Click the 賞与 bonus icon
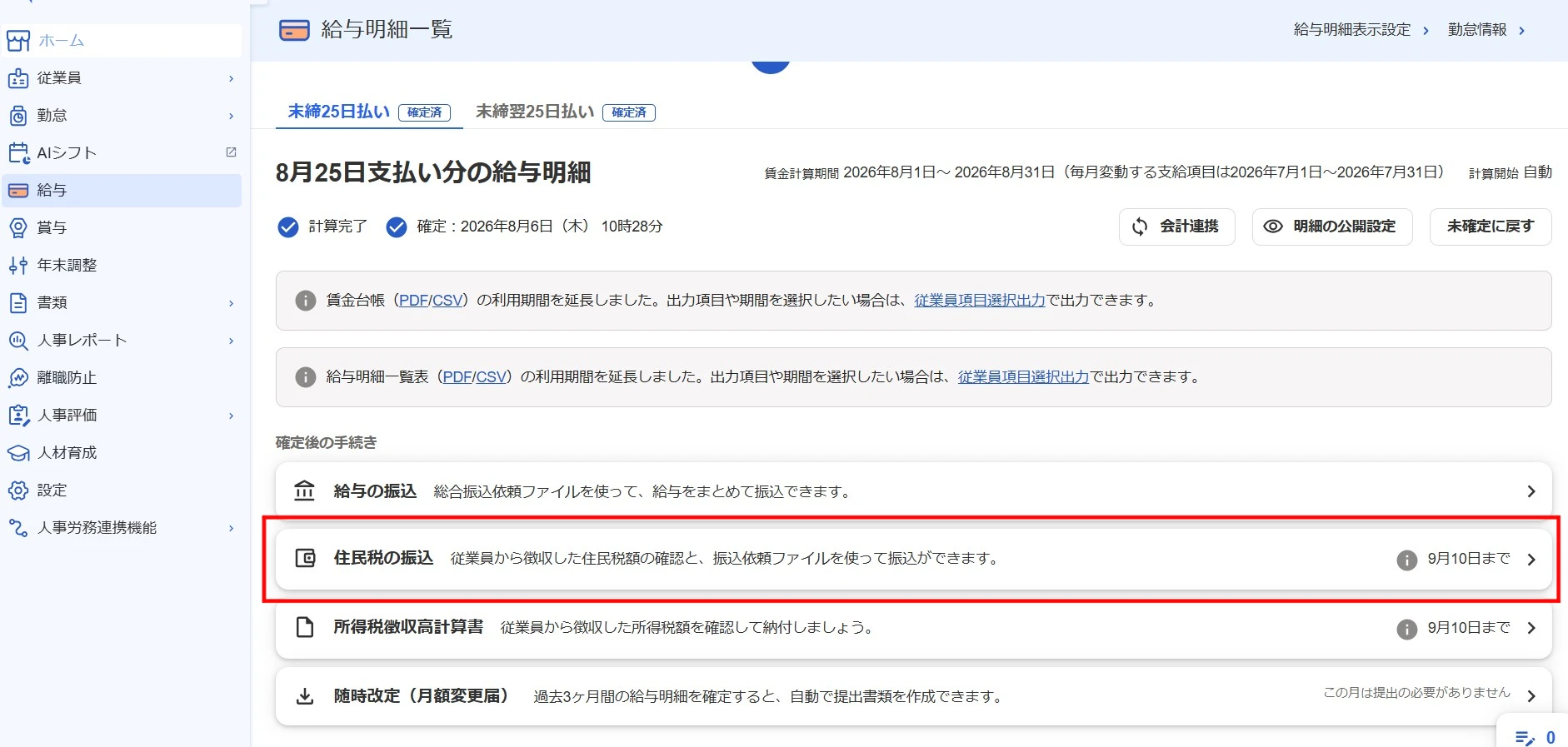The height and width of the screenshot is (747, 1568). coord(18,228)
